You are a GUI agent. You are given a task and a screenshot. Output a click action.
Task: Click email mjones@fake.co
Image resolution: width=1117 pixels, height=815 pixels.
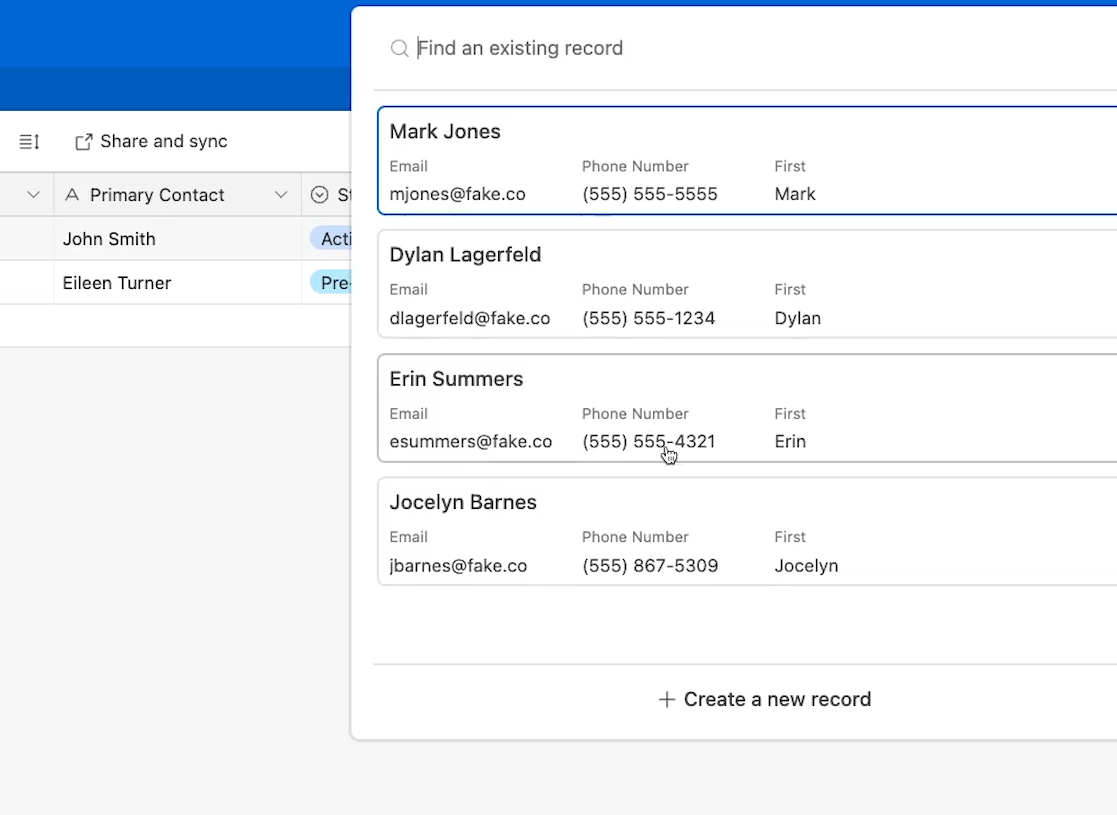457,194
